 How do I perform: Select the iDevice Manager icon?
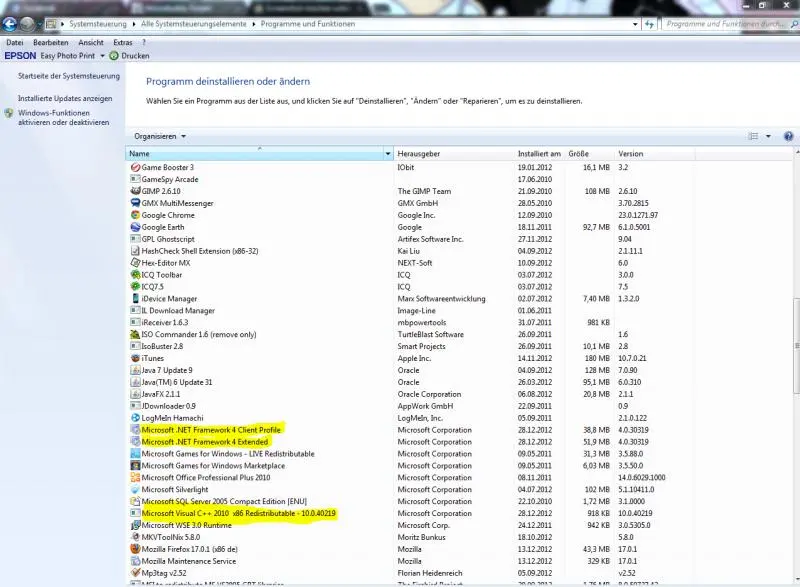(135, 298)
